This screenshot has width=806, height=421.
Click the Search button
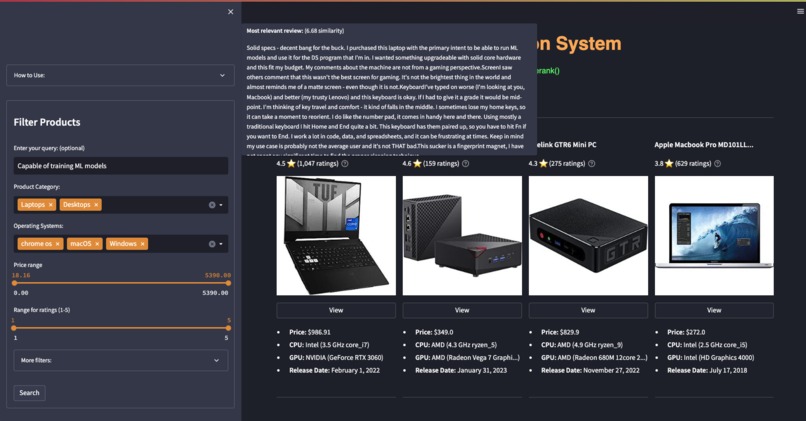click(x=29, y=393)
